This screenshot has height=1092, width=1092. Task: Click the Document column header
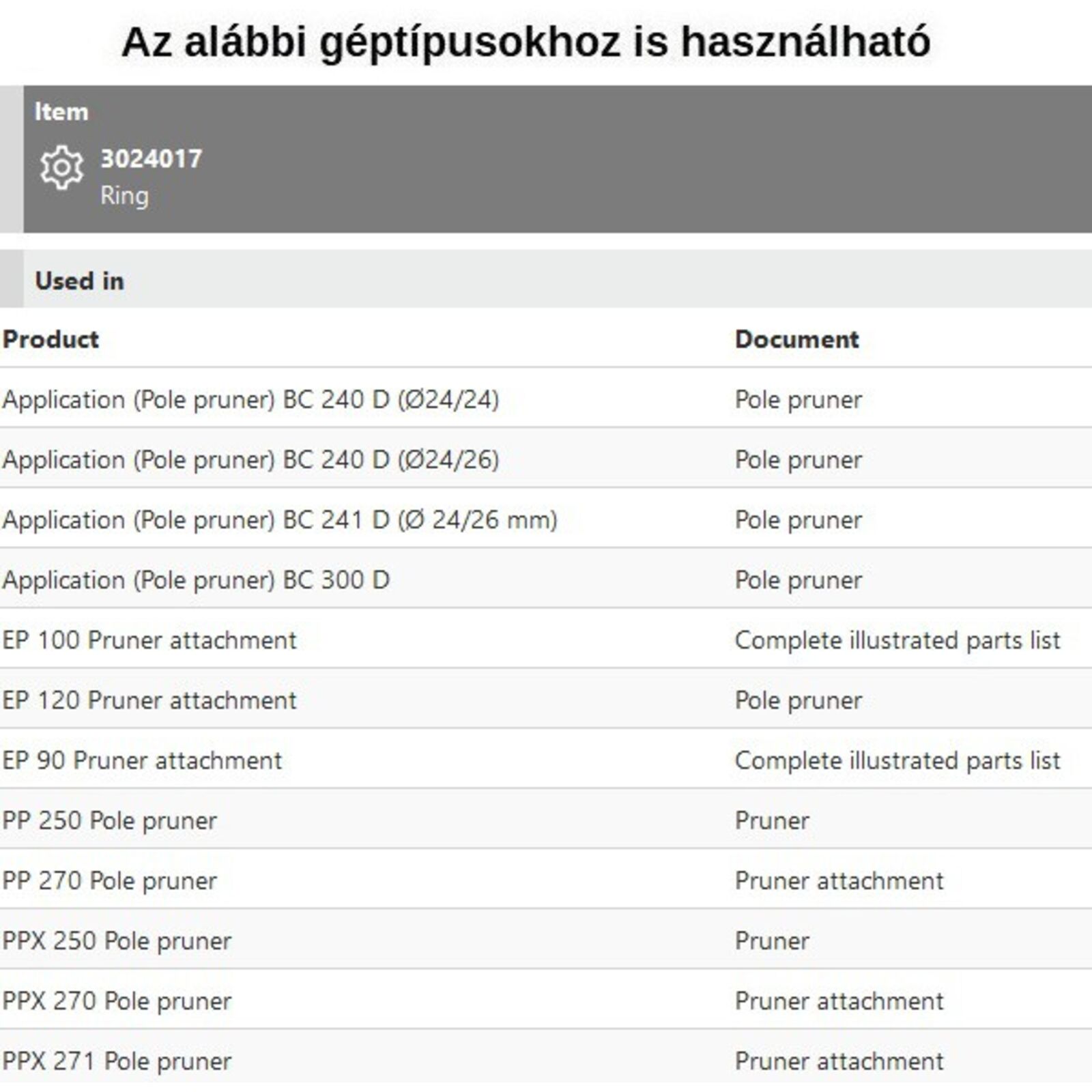point(796,339)
